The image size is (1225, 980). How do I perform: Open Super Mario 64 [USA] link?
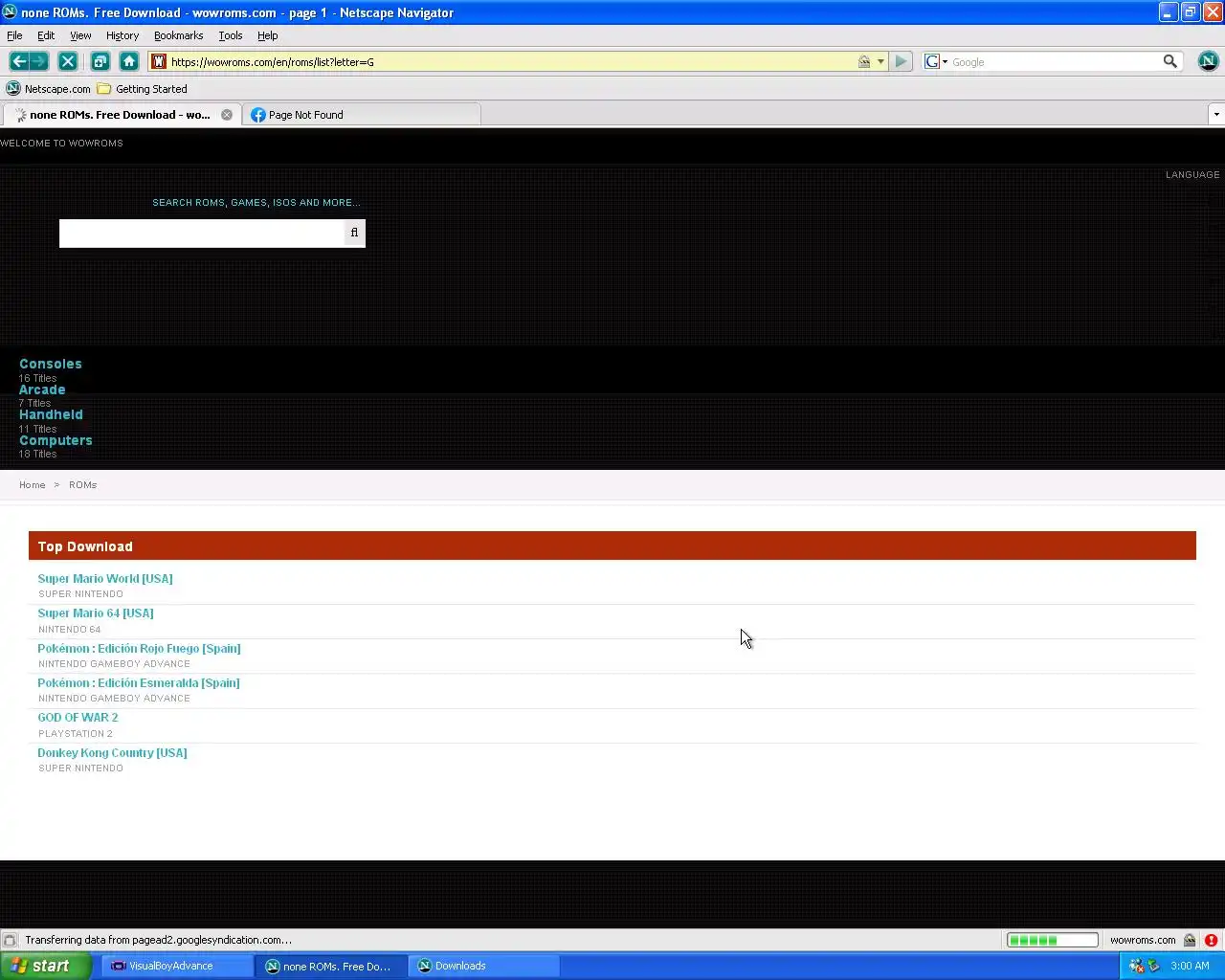pyautogui.click(x=96, y=612)
